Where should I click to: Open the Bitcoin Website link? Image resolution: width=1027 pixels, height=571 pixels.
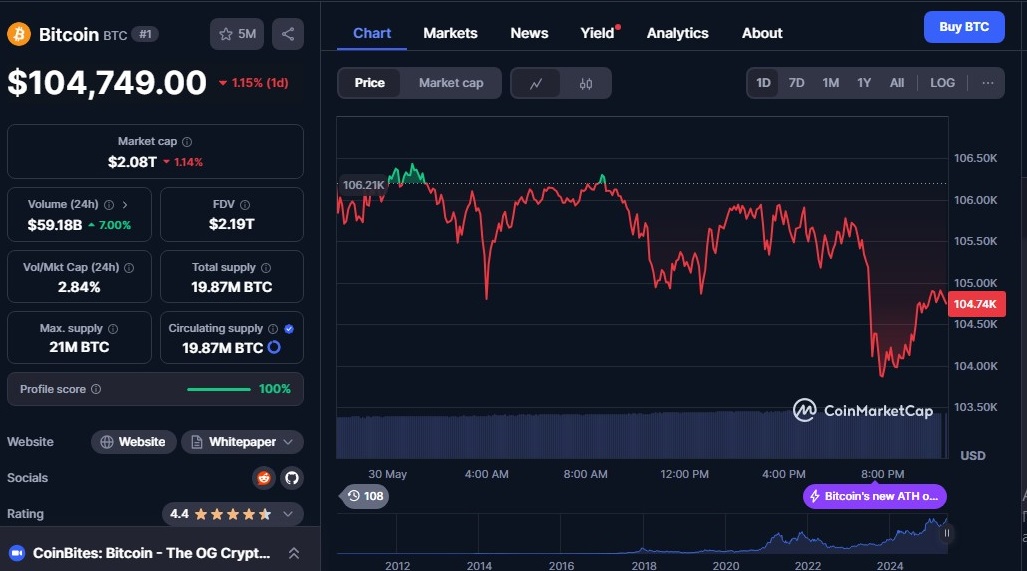click(134, 442)
